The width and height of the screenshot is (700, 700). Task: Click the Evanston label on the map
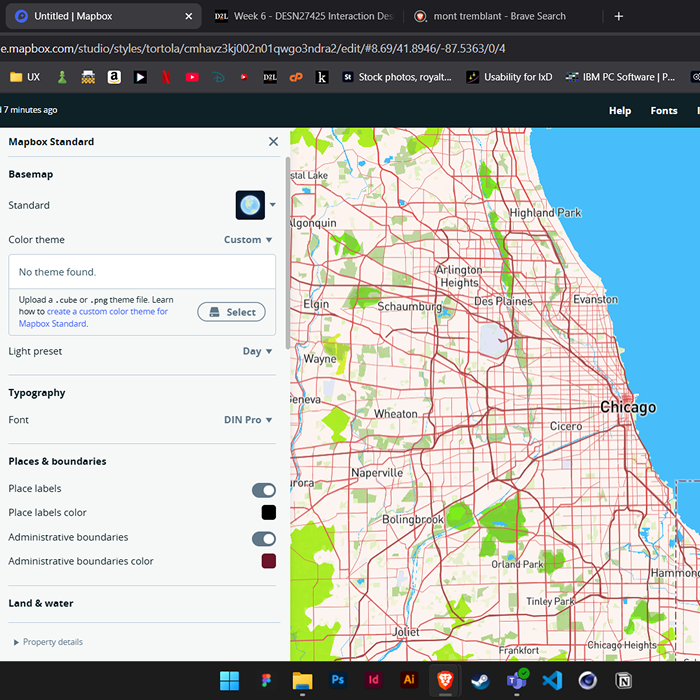(x=596, y=300)
